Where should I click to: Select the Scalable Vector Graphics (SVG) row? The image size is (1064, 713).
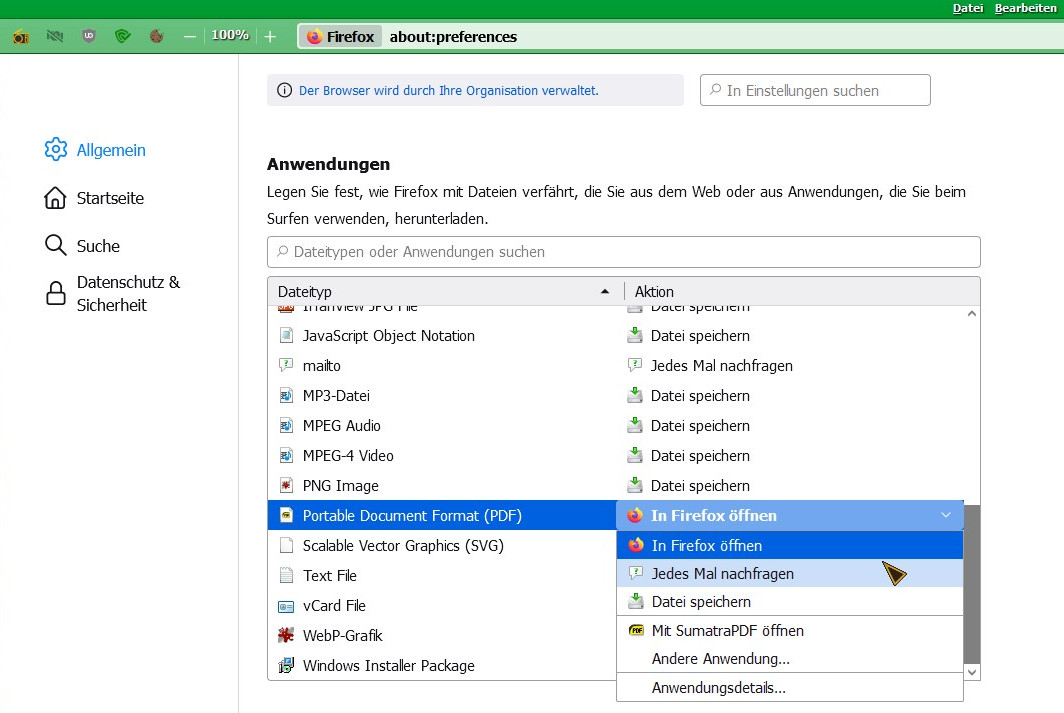coord(403,546)
